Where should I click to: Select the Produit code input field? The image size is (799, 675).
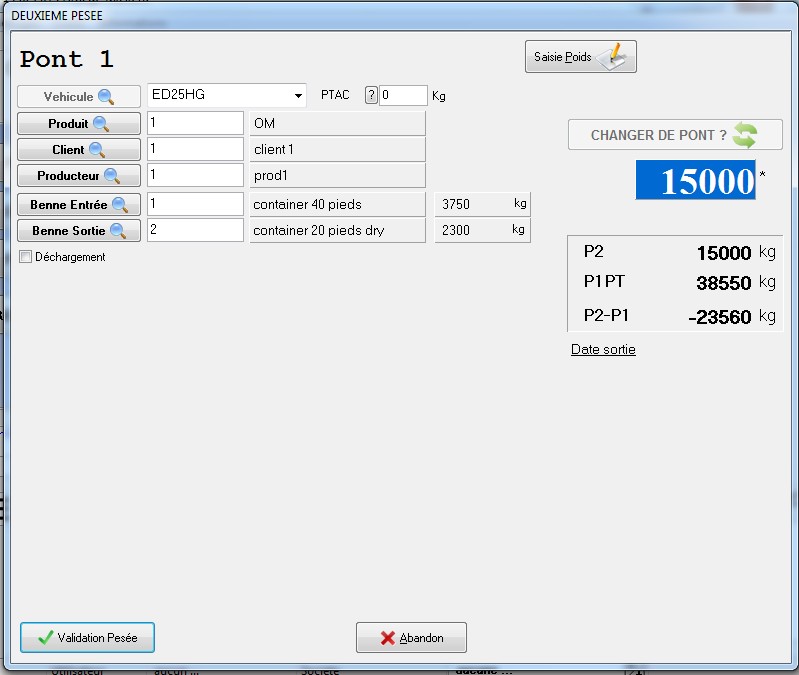[x=195, y=123]
